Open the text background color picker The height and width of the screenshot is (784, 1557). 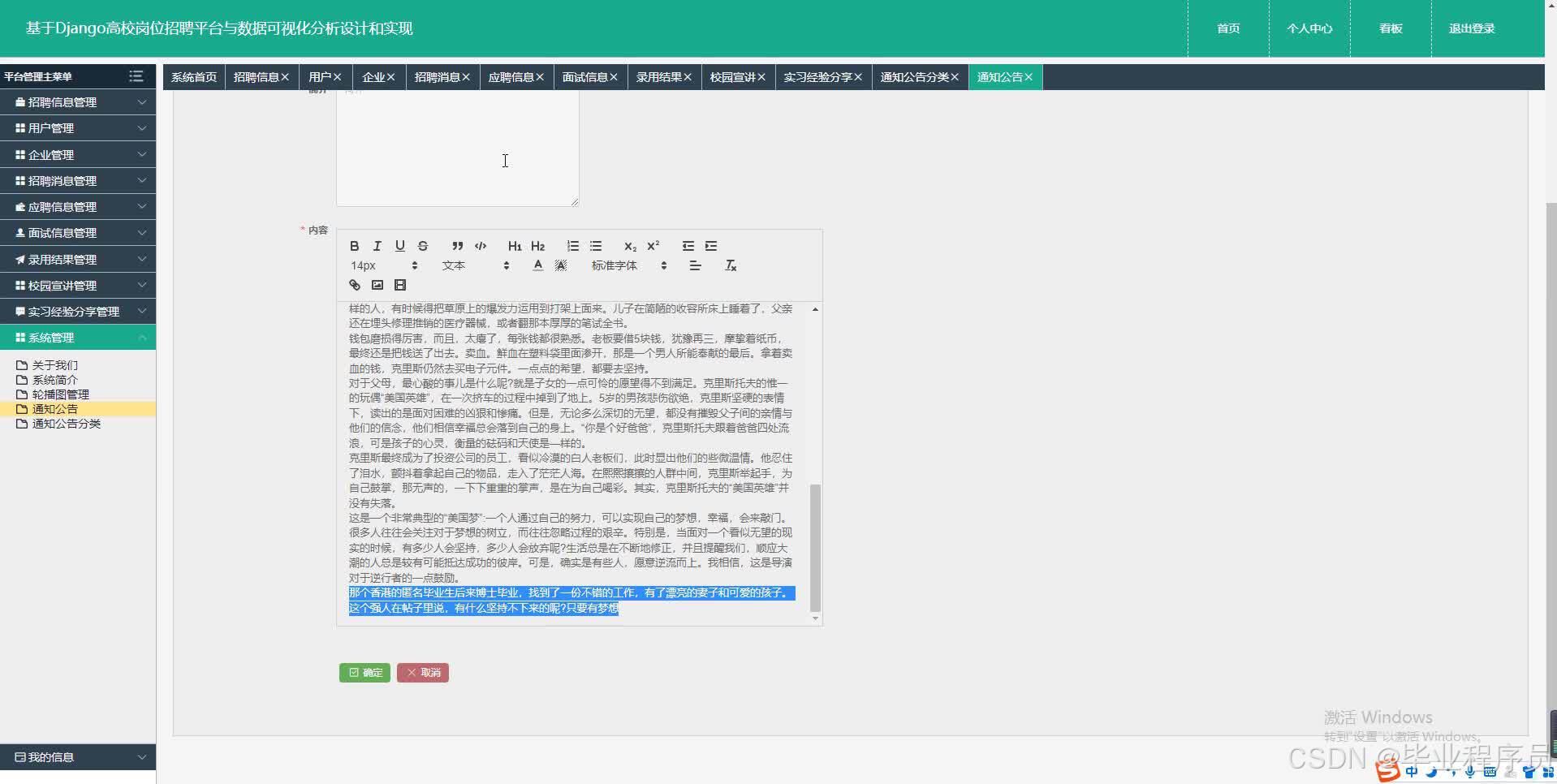(560, 265)
